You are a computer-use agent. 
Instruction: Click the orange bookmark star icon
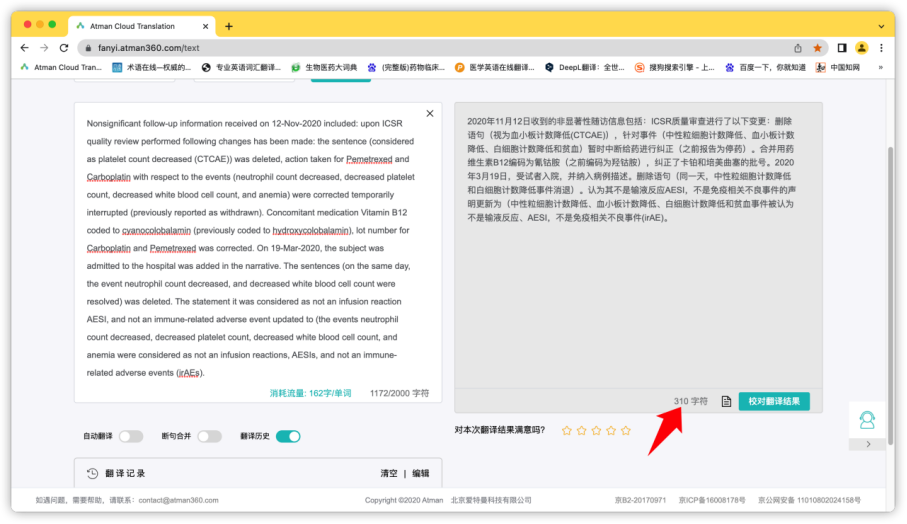[x=817, y=48]
